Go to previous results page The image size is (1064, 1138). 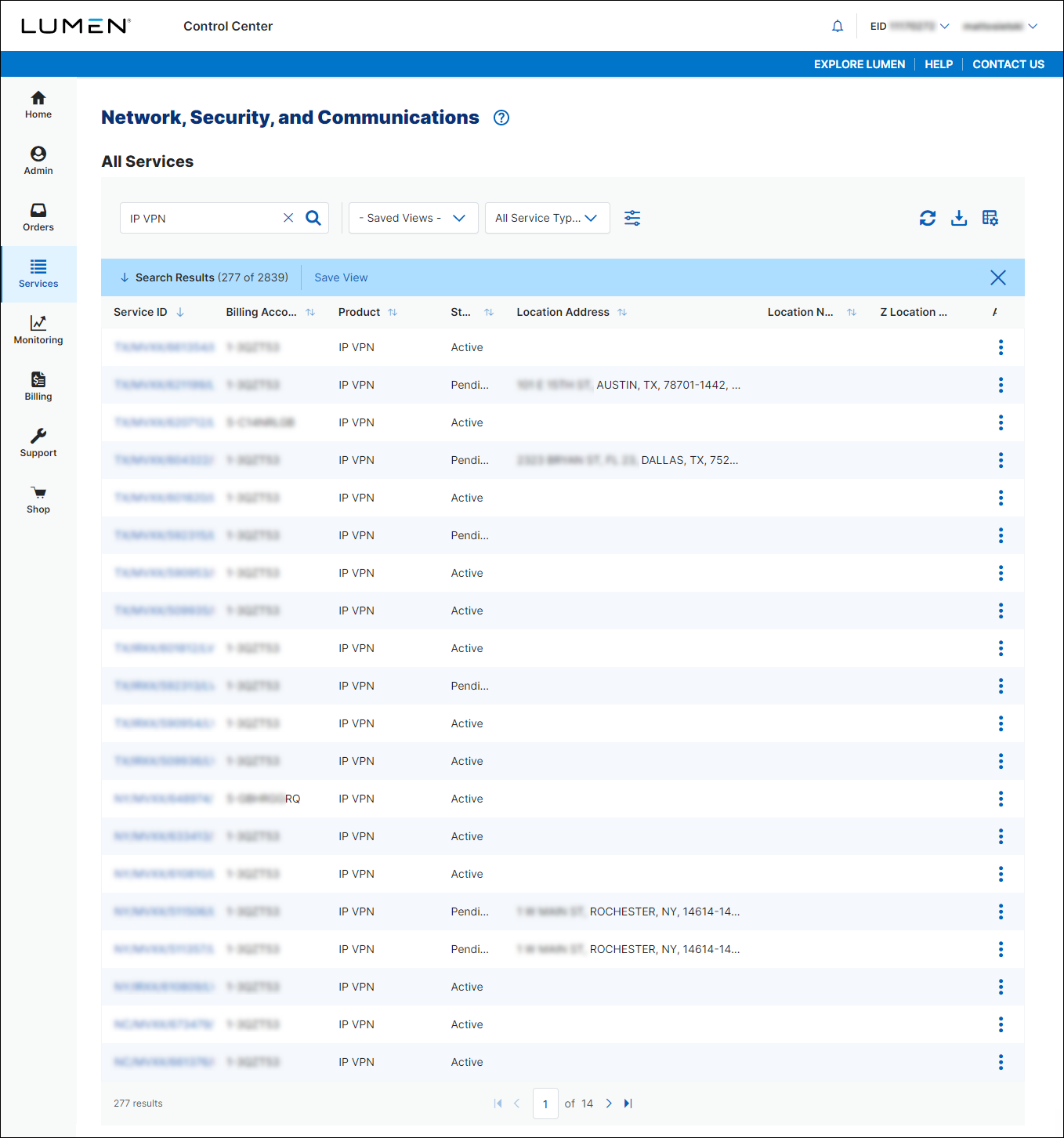pyautogui.click(x=517, y=1104)
